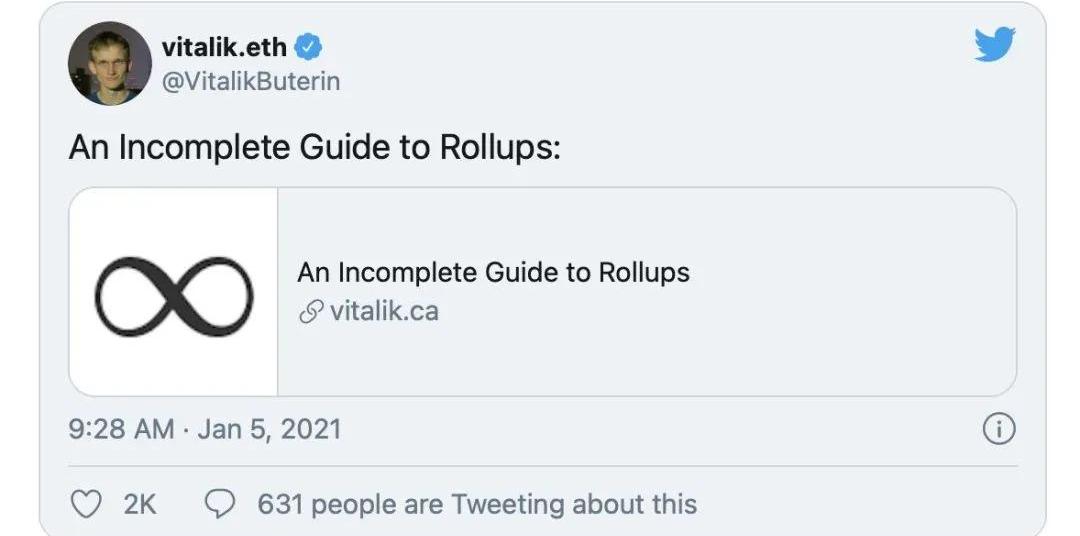Visit the vitalik.ca domain link
Screen dimensions: 1080x536
(x=384, y=311)
